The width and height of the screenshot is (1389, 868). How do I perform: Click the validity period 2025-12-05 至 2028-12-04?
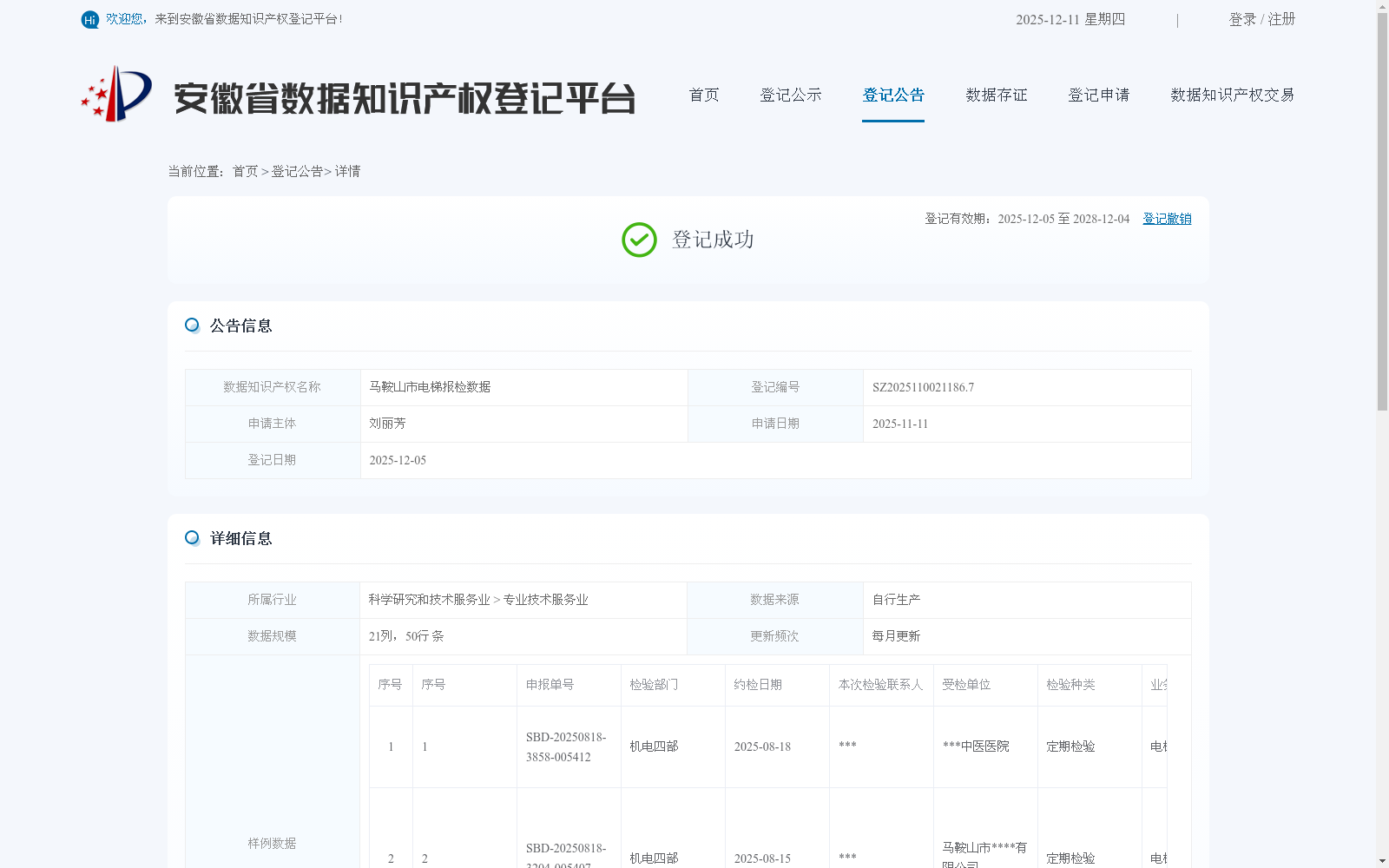pos(1063,220)
